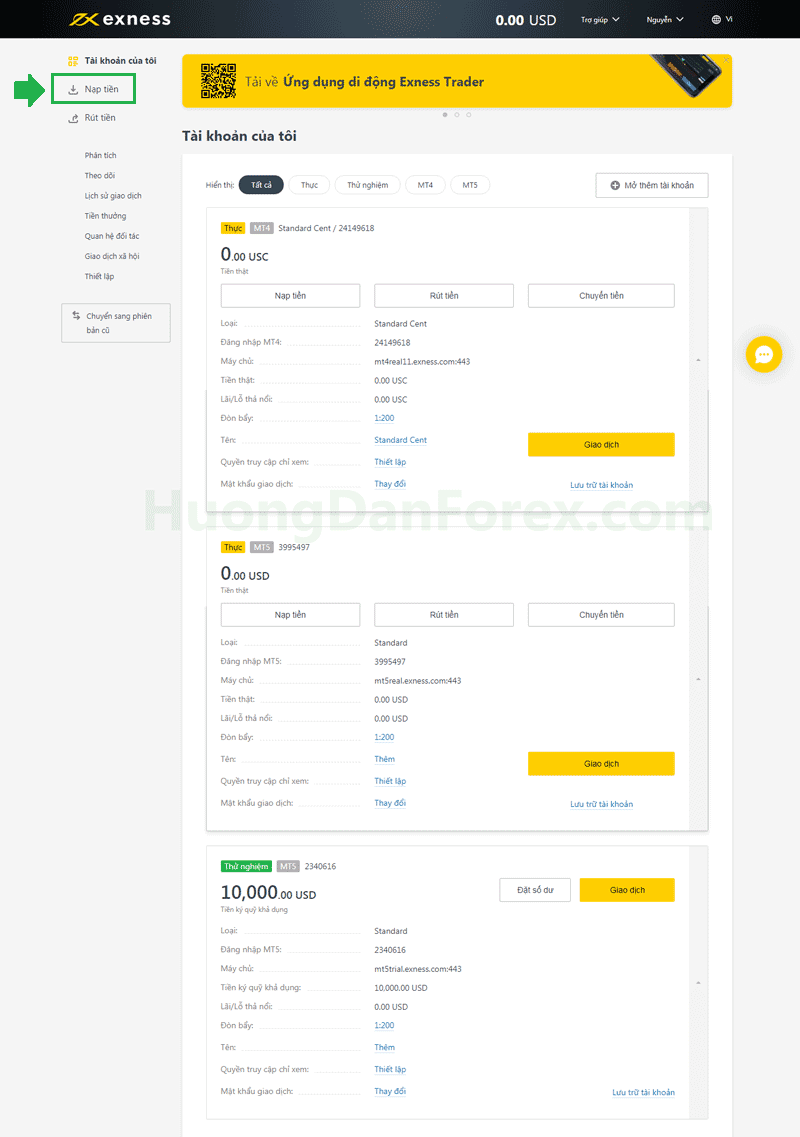The height and width of the screenshot is (1137, 800).
Task: Click the Tài khoản của tôi grid icon
Action: tap(73, 61)
